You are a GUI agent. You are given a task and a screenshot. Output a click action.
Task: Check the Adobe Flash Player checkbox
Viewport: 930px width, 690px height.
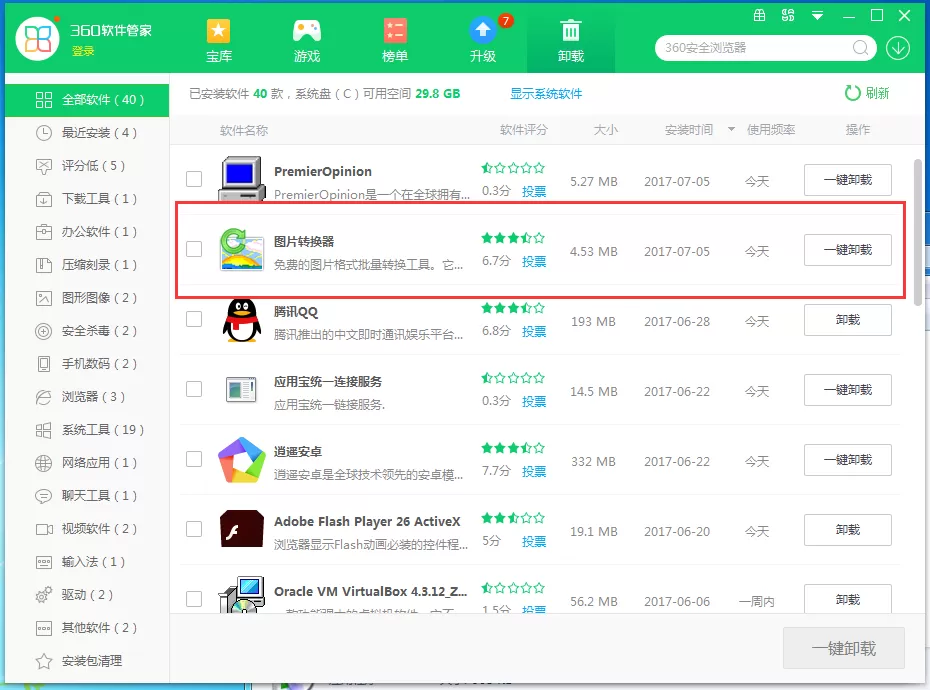tap(194, 529)
